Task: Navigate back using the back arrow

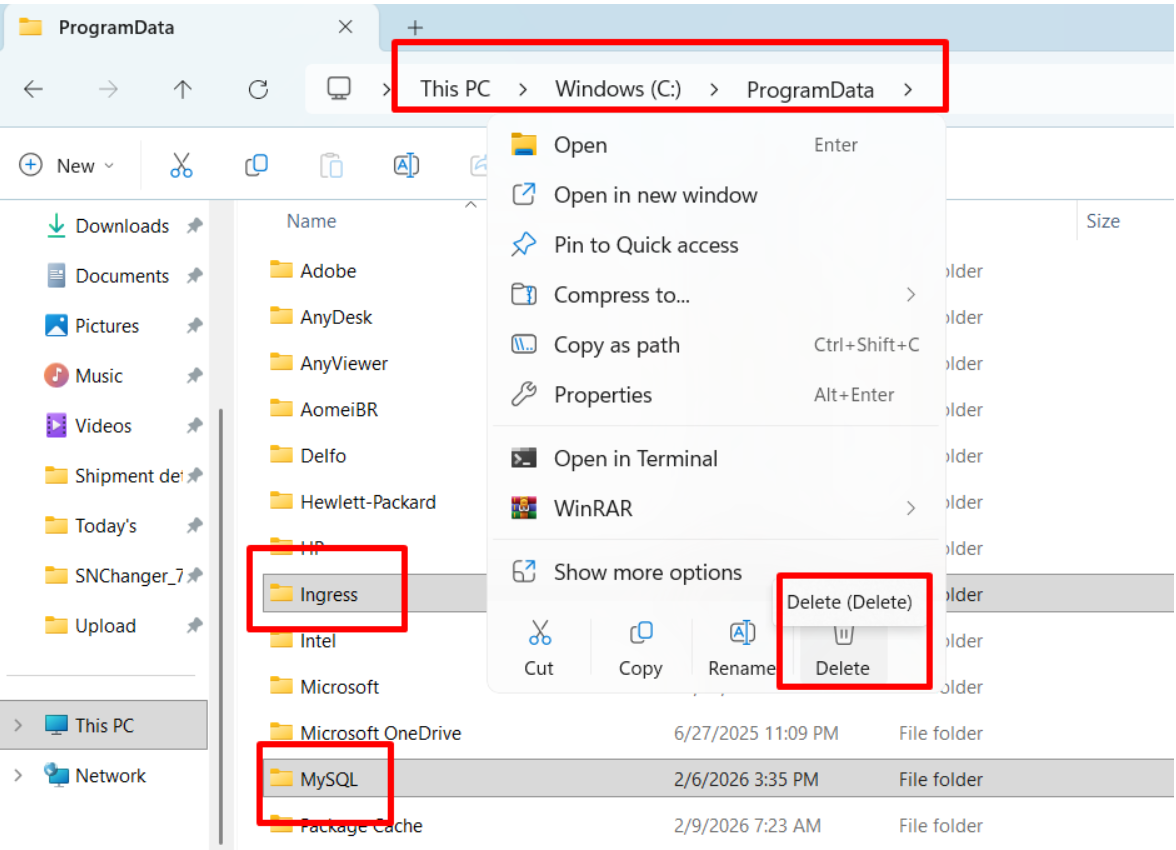Action: (x=33, y=89)
